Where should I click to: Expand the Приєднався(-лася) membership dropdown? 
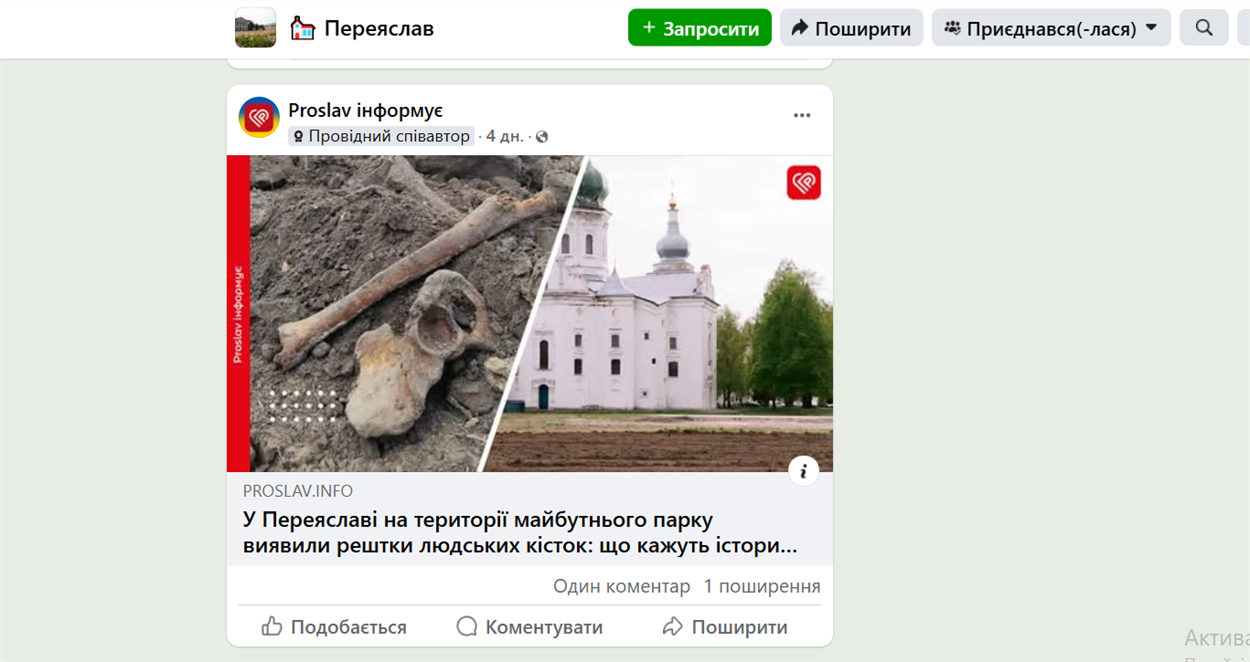(1051, 28)
